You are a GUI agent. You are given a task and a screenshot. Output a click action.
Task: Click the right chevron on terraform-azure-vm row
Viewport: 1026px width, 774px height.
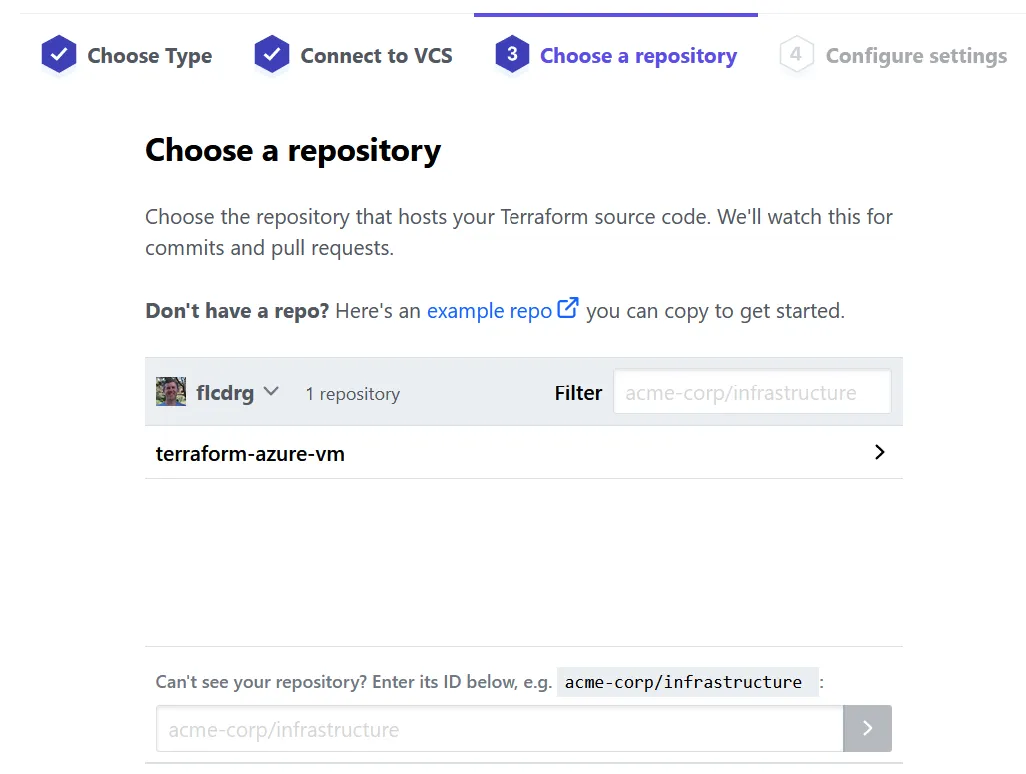[880, 452]
